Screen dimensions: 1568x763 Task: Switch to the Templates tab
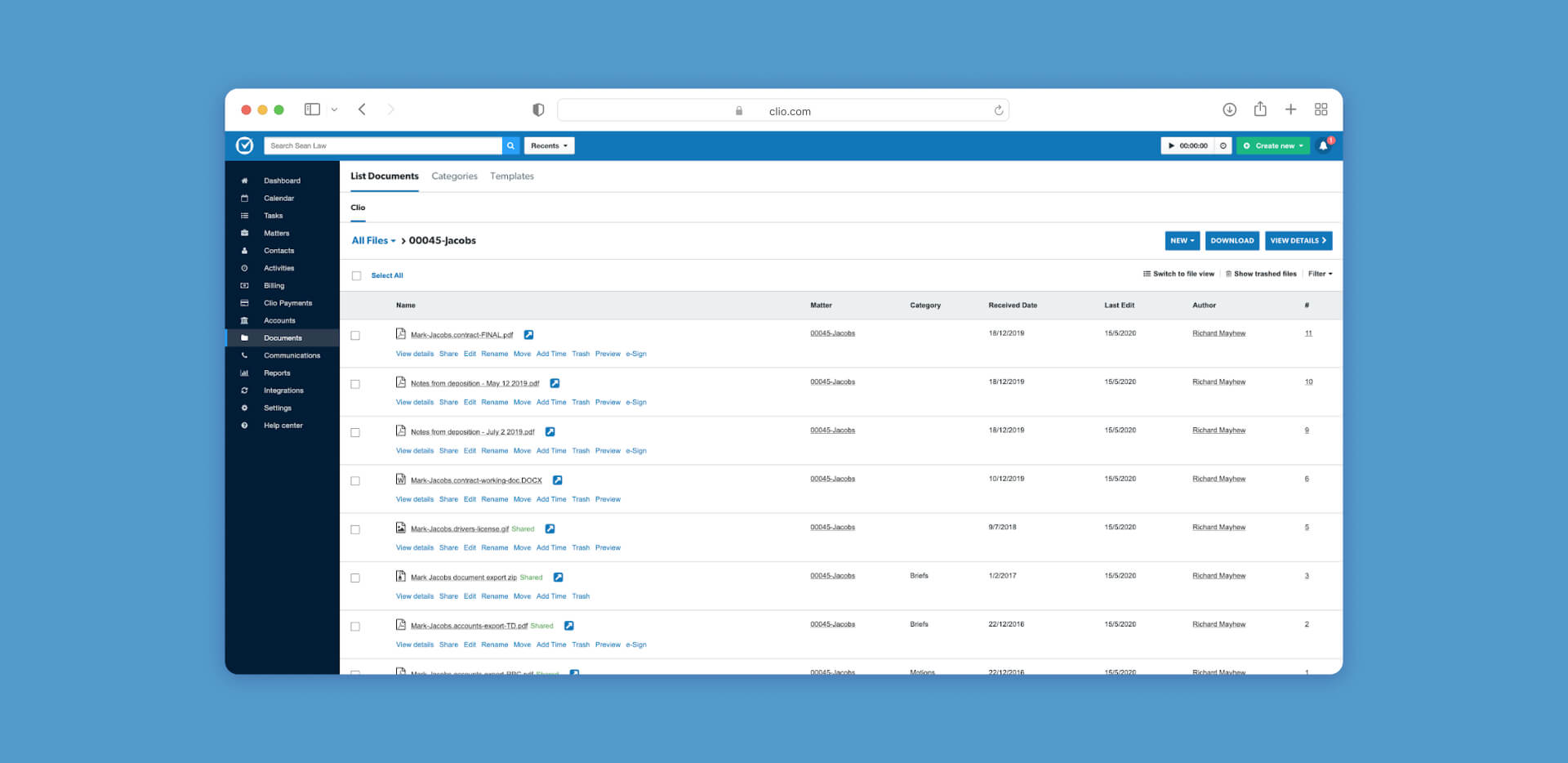512,176
